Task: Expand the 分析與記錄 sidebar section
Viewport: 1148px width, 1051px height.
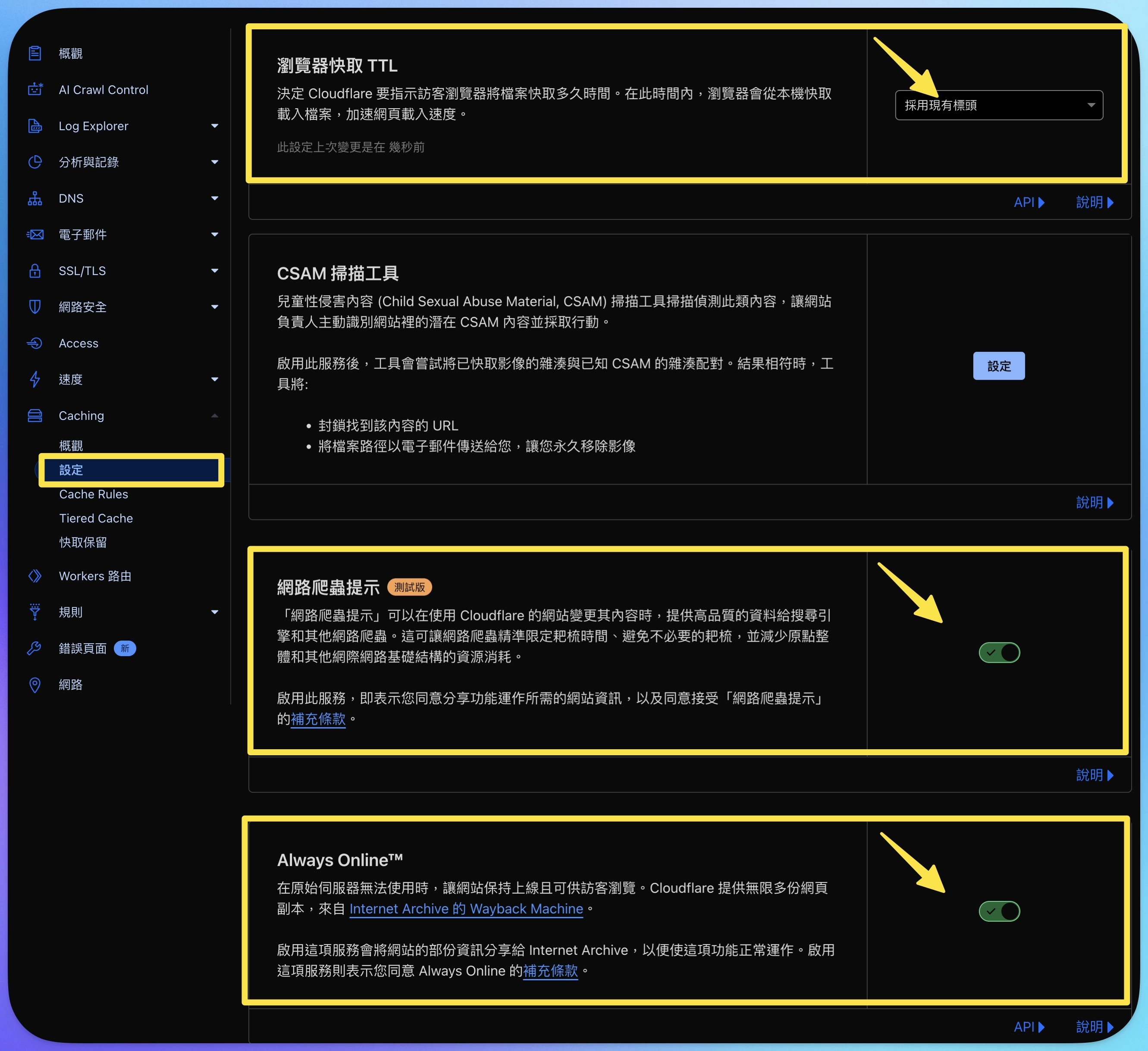Action: [x=214, y=162]
